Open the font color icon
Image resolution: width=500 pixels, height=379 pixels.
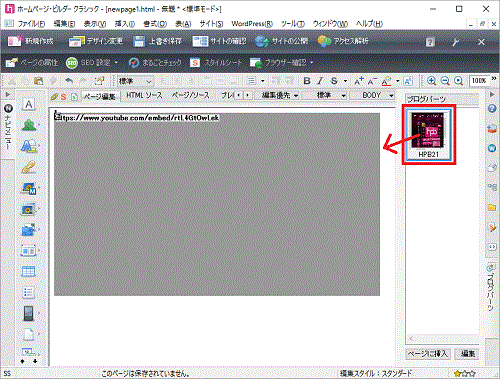pyautogui.click(x=386, y=81)
